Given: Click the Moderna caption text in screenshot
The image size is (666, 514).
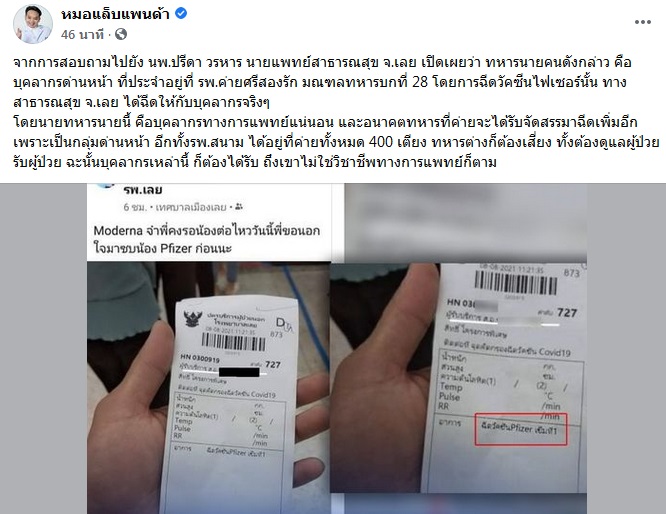Looking at the screenshot, I should point(206,239).
